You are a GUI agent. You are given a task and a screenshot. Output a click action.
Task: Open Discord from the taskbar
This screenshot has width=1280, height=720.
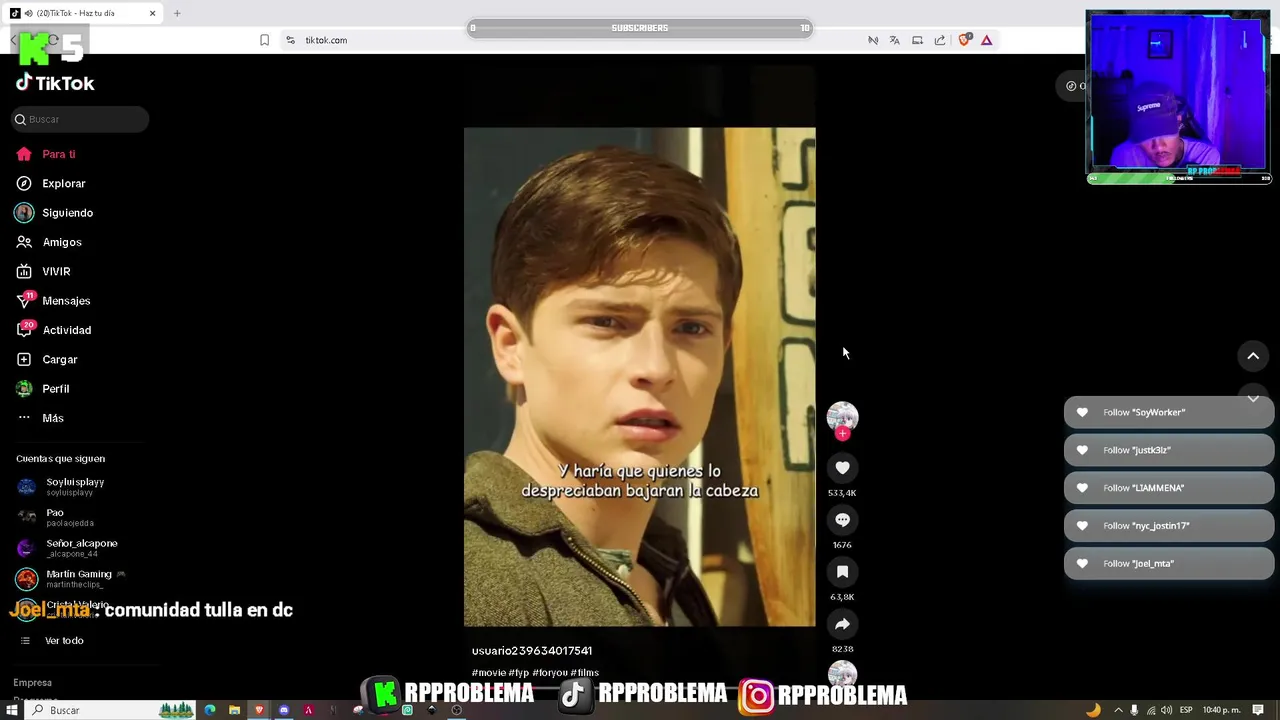point(284,710)
